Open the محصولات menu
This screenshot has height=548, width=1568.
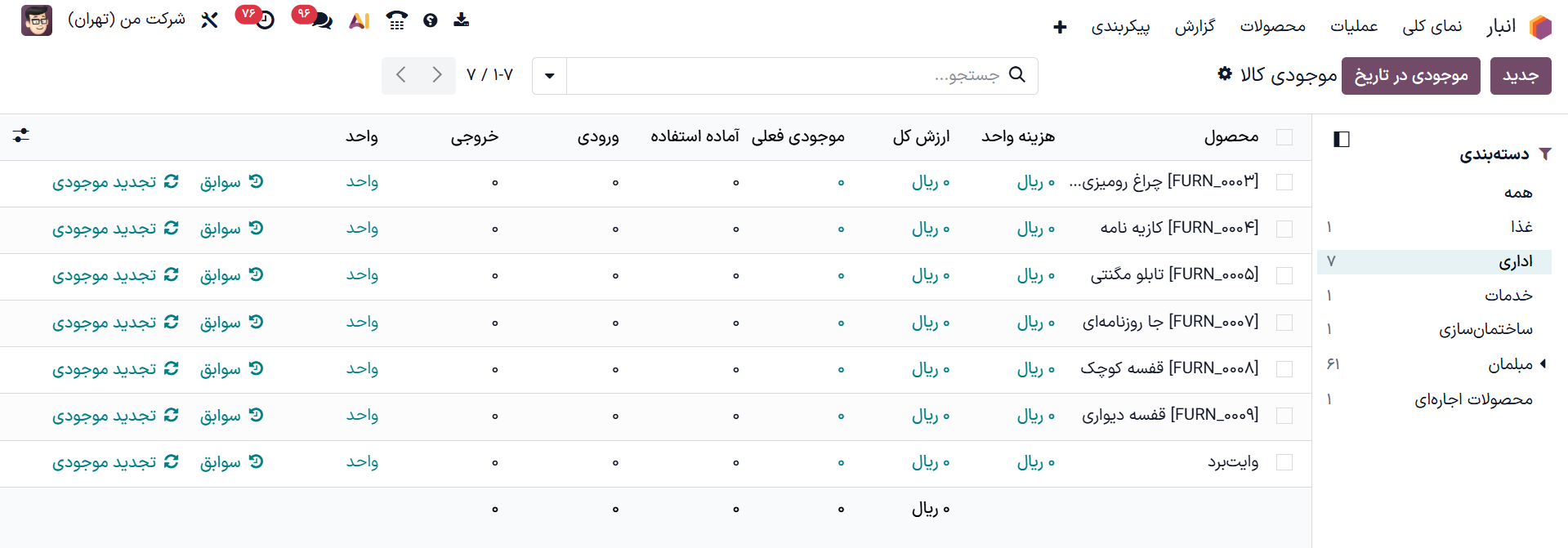tap(1273, 26)
